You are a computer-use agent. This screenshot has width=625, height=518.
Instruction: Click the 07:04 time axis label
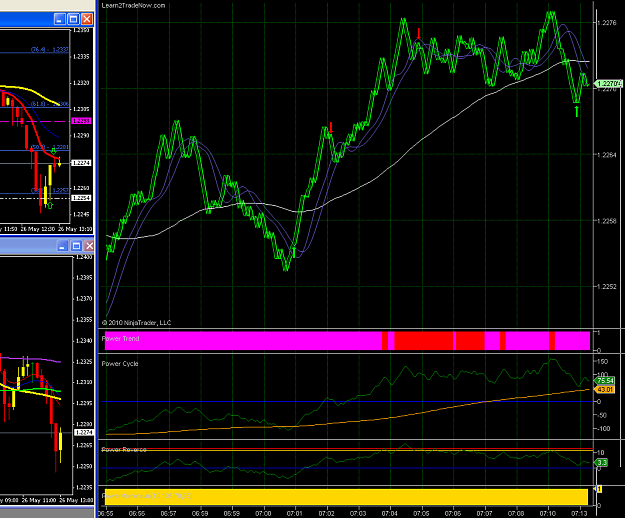point(389,514)
